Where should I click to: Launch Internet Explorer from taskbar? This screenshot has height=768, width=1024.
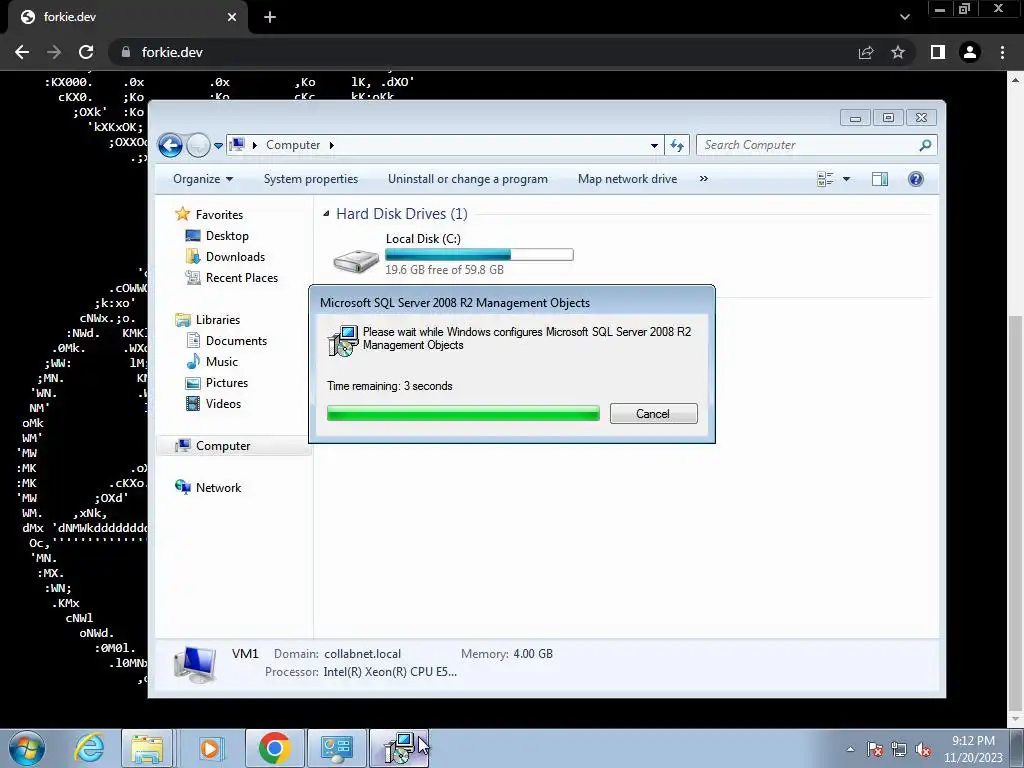pos(89,748)
